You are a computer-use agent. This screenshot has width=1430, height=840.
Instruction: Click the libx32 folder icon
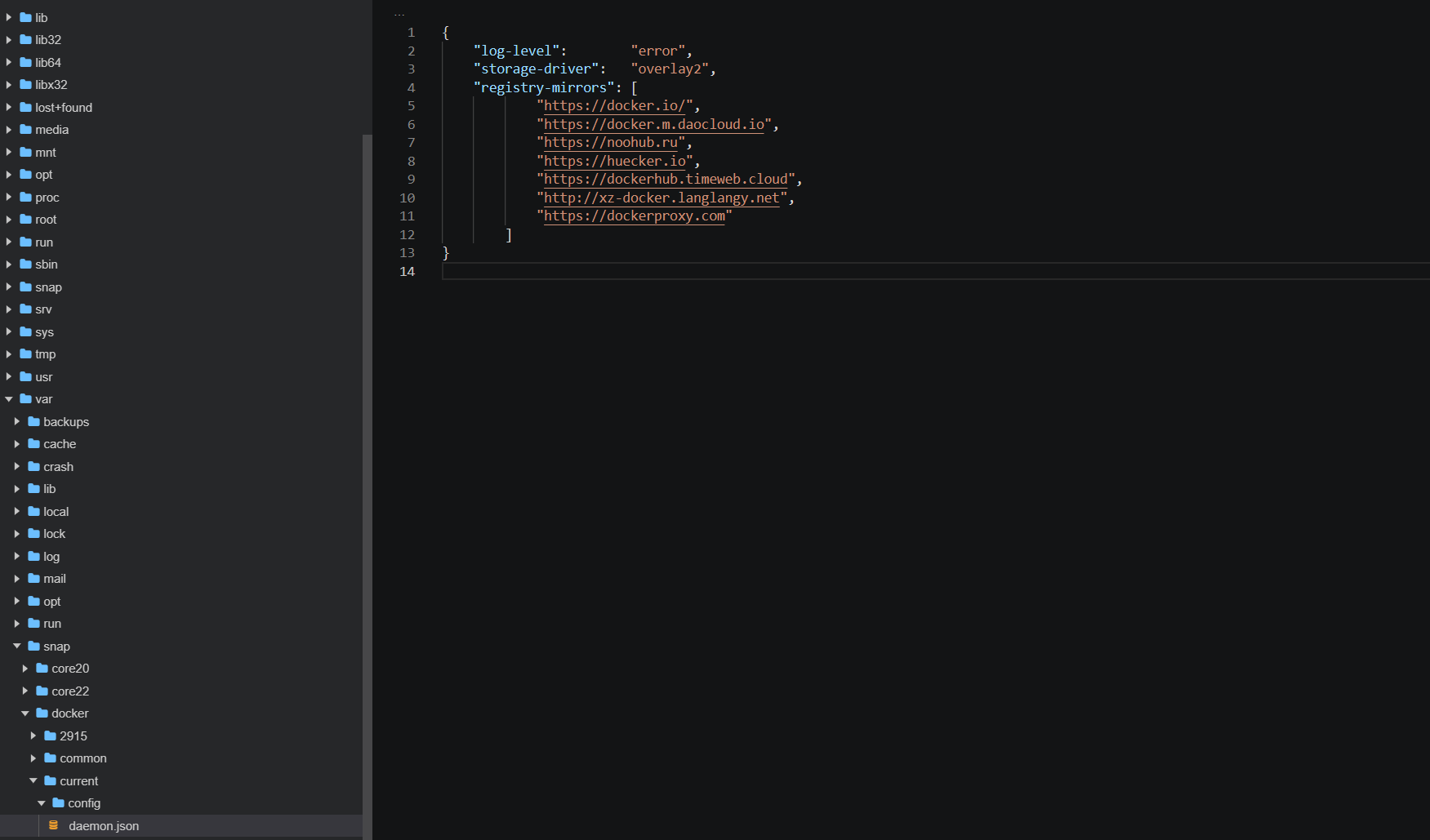click(x=25, y=84)
